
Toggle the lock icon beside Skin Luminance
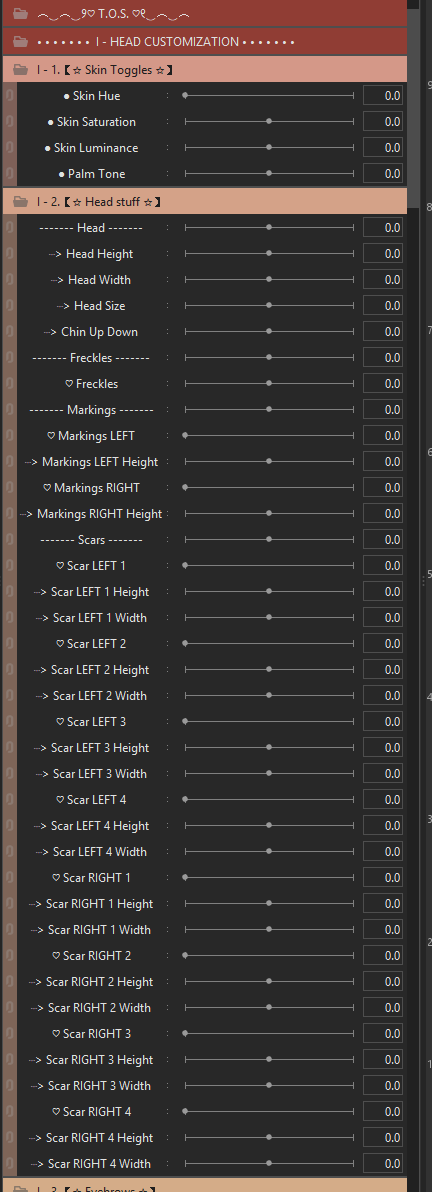tap(9, 147)
